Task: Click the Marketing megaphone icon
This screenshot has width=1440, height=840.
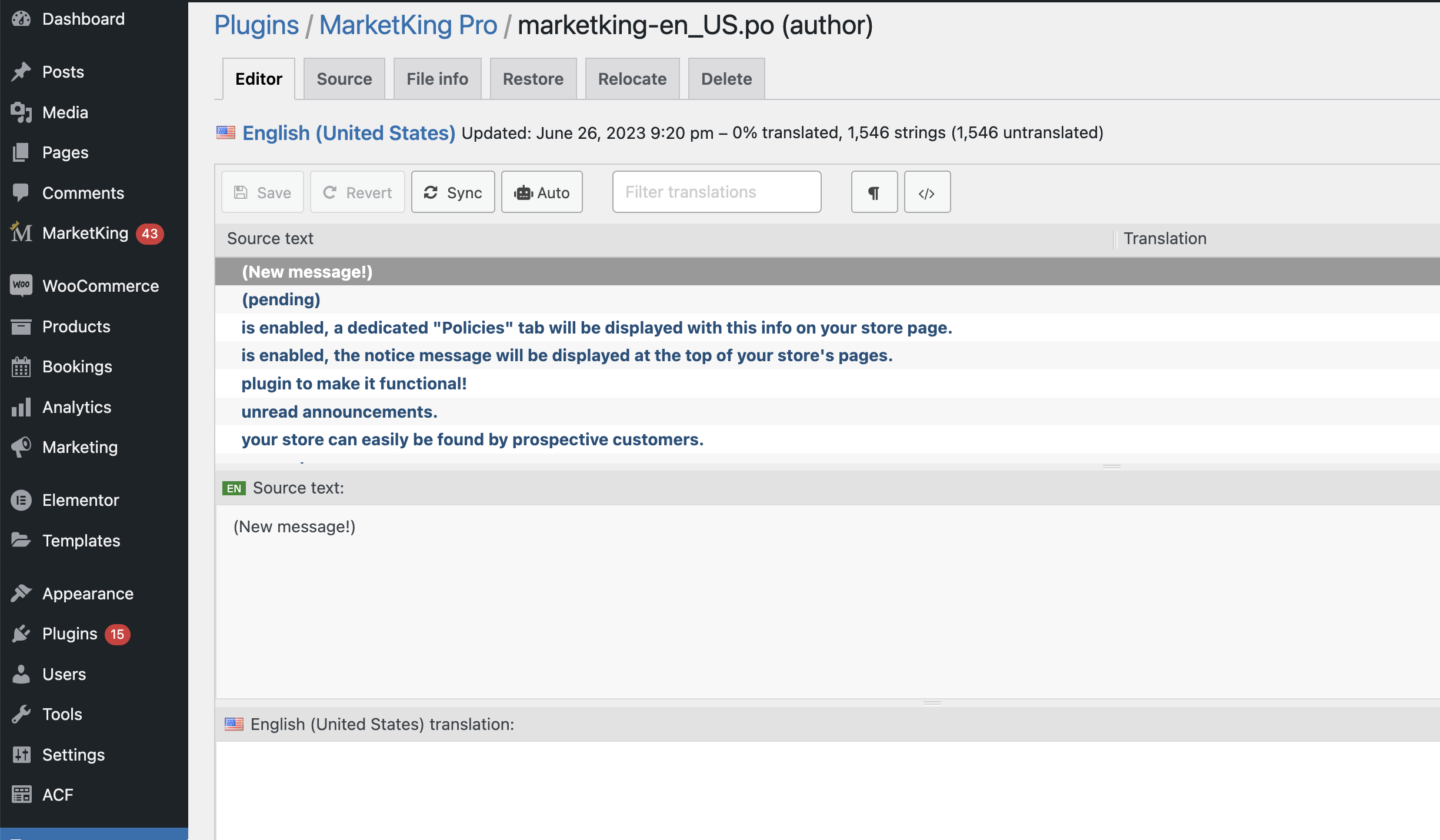Action: pos(21,447)
